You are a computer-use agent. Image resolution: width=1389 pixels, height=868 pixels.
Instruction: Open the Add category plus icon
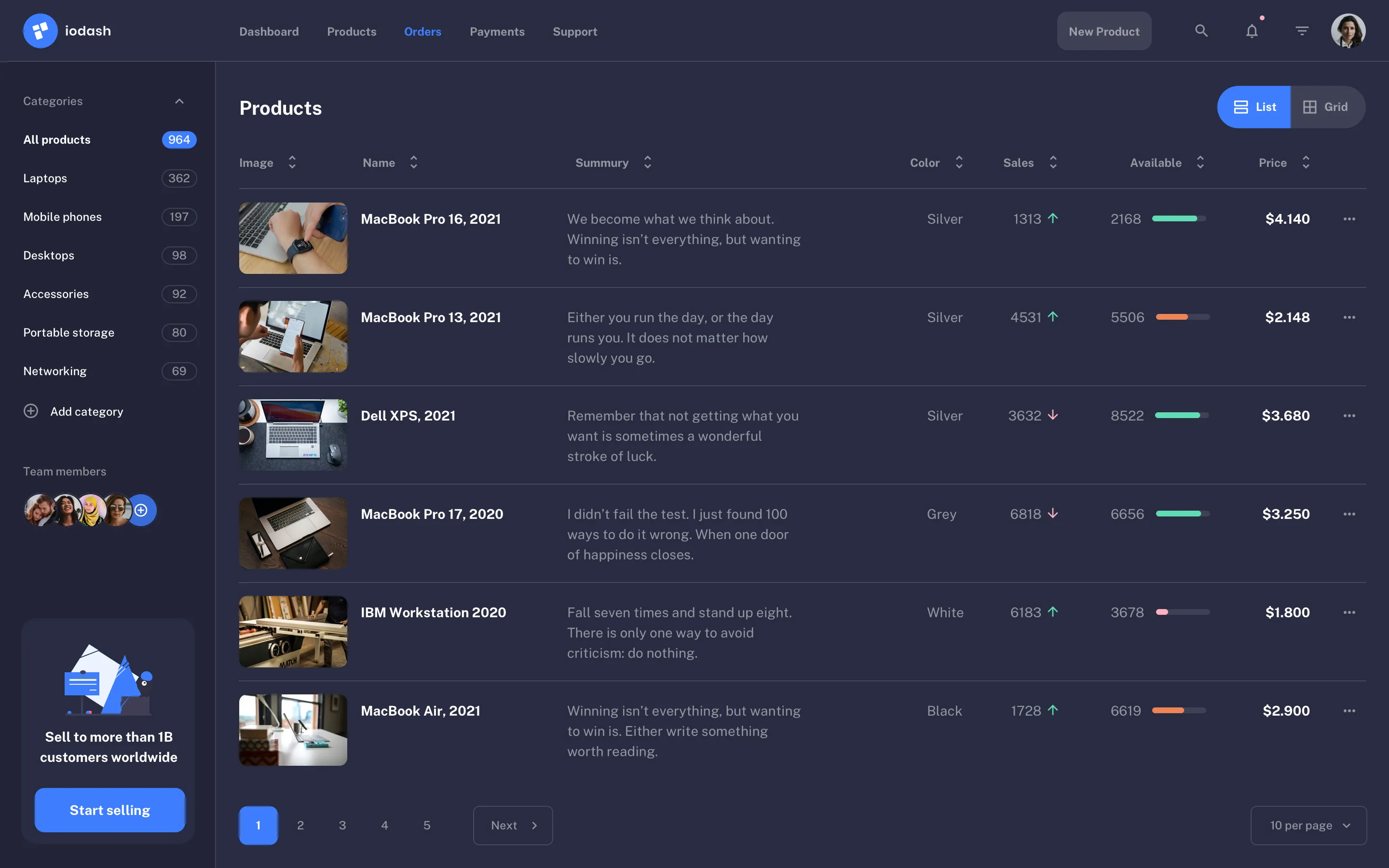pos(30,411)
